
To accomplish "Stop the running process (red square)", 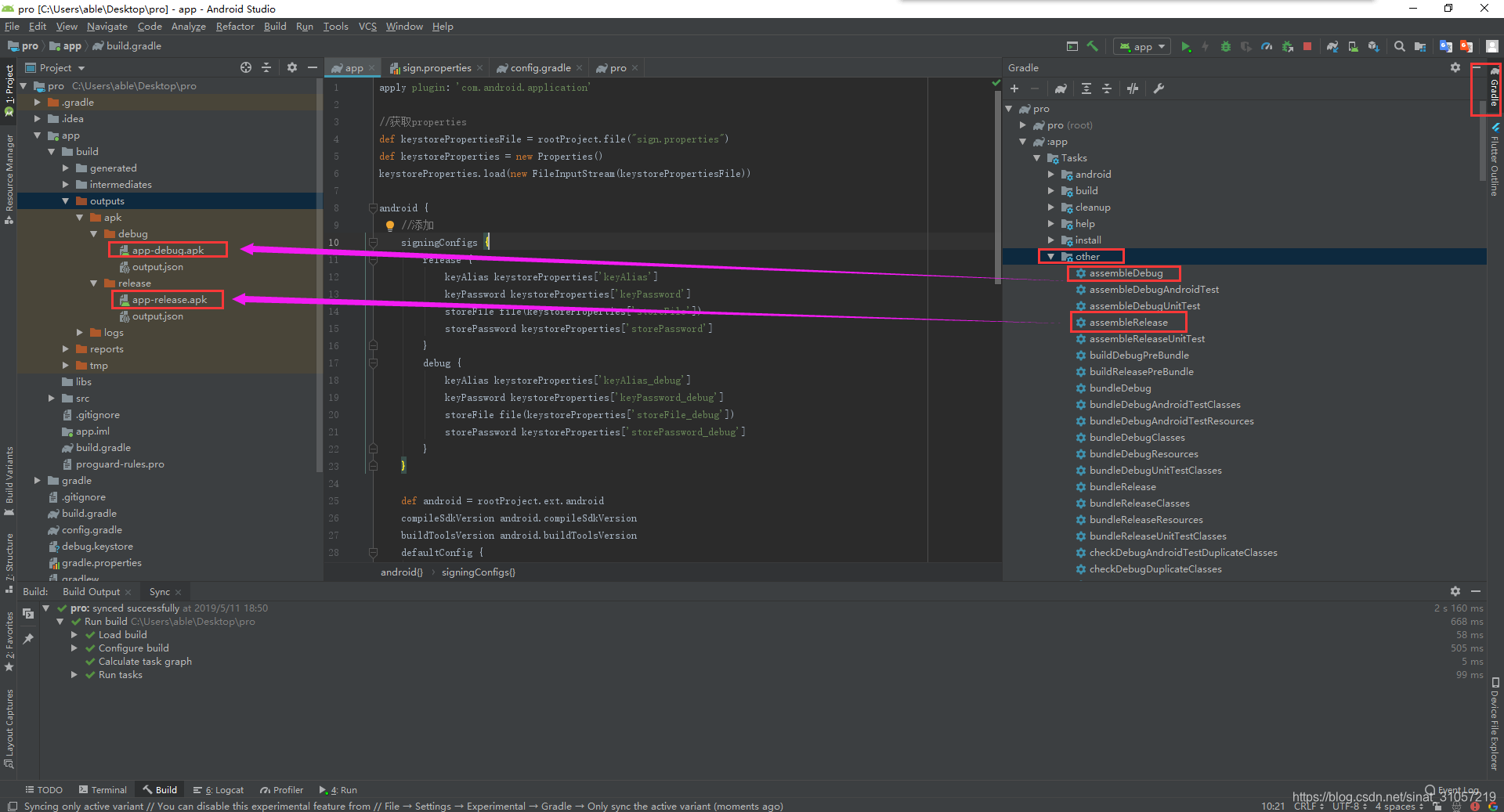I will [x=1307, y=47].
